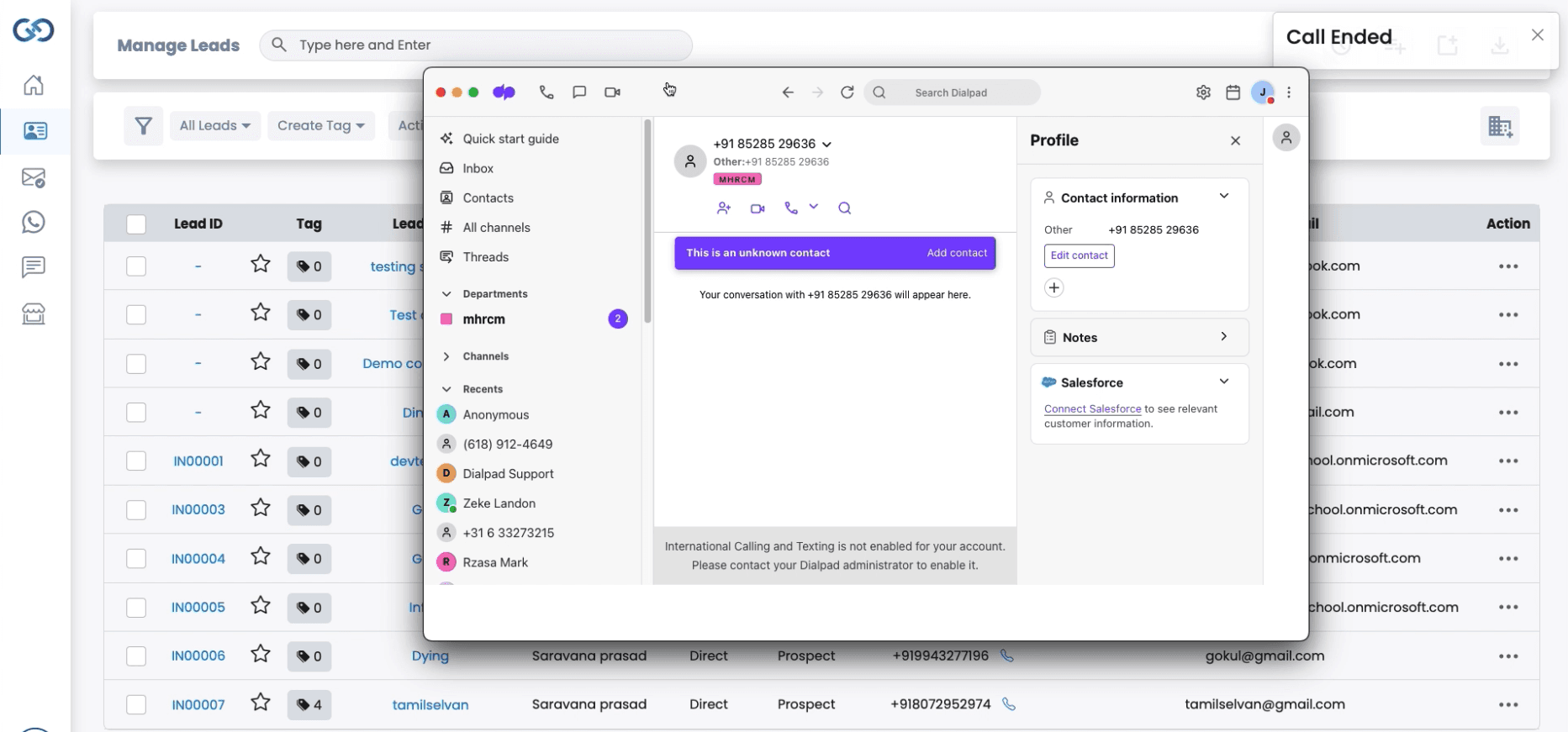Click Add contact in unknown contact banner
This screenshot has height=732, width=1568.
coord(957,253)
